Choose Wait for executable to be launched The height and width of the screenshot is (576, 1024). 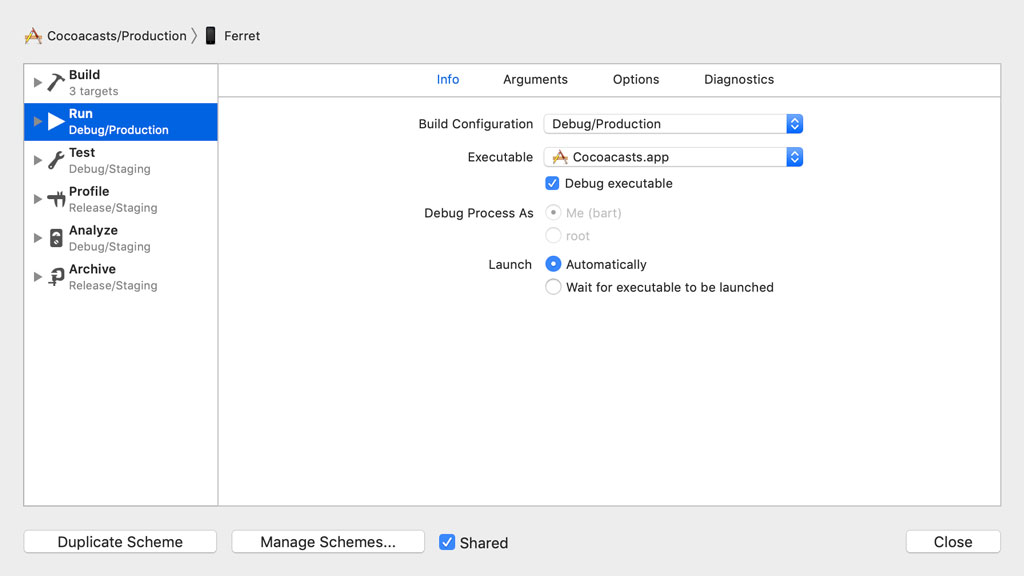(x=553, y=287)
